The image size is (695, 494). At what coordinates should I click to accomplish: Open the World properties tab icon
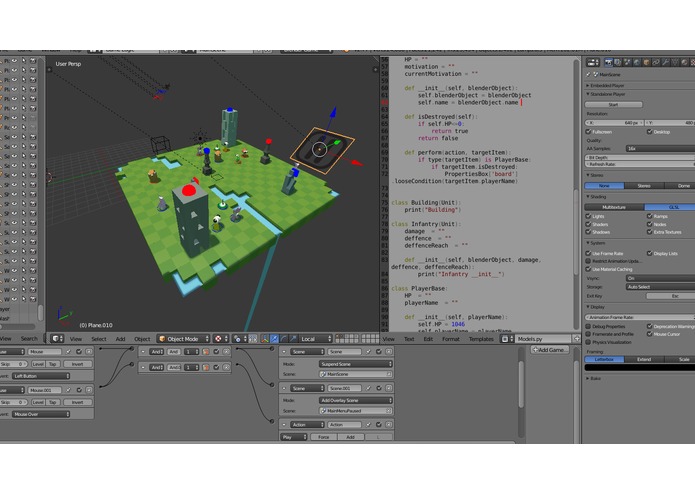click(x=637, y=62)
